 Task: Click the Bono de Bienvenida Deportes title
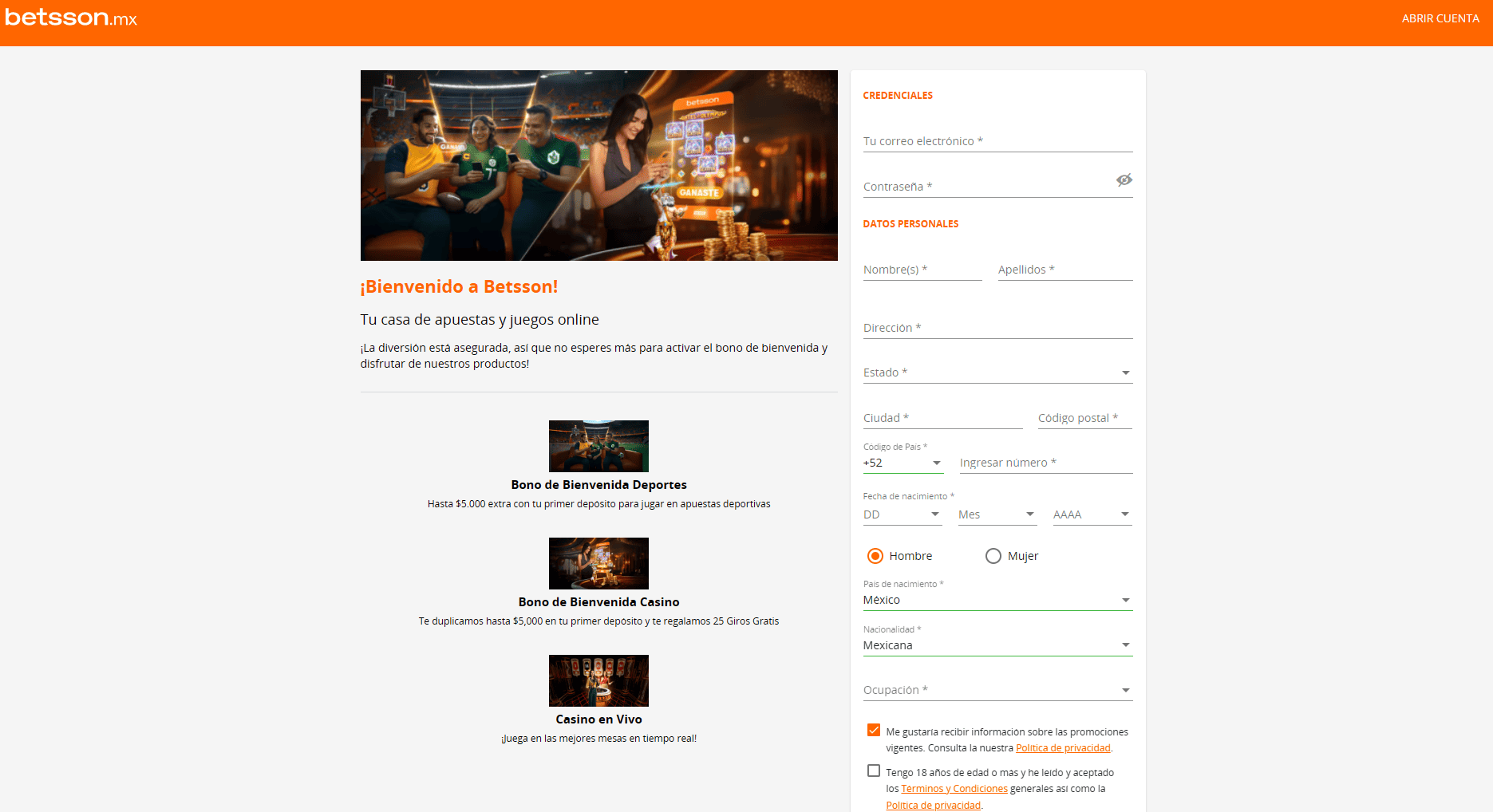tap(598, 485)
